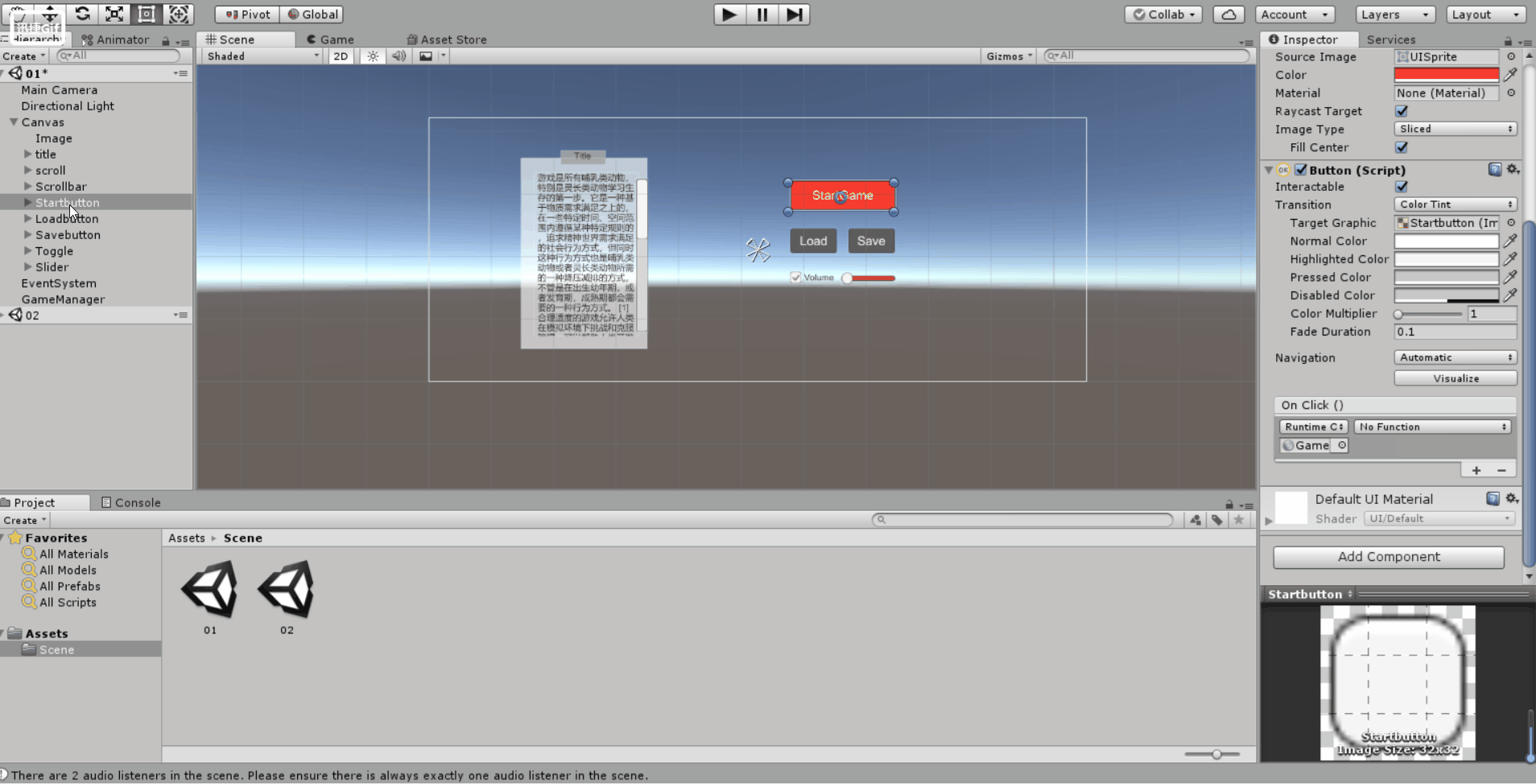Switch to the Game tab
This screenshot has height=784, width=1536.
(x=330, y=39)
